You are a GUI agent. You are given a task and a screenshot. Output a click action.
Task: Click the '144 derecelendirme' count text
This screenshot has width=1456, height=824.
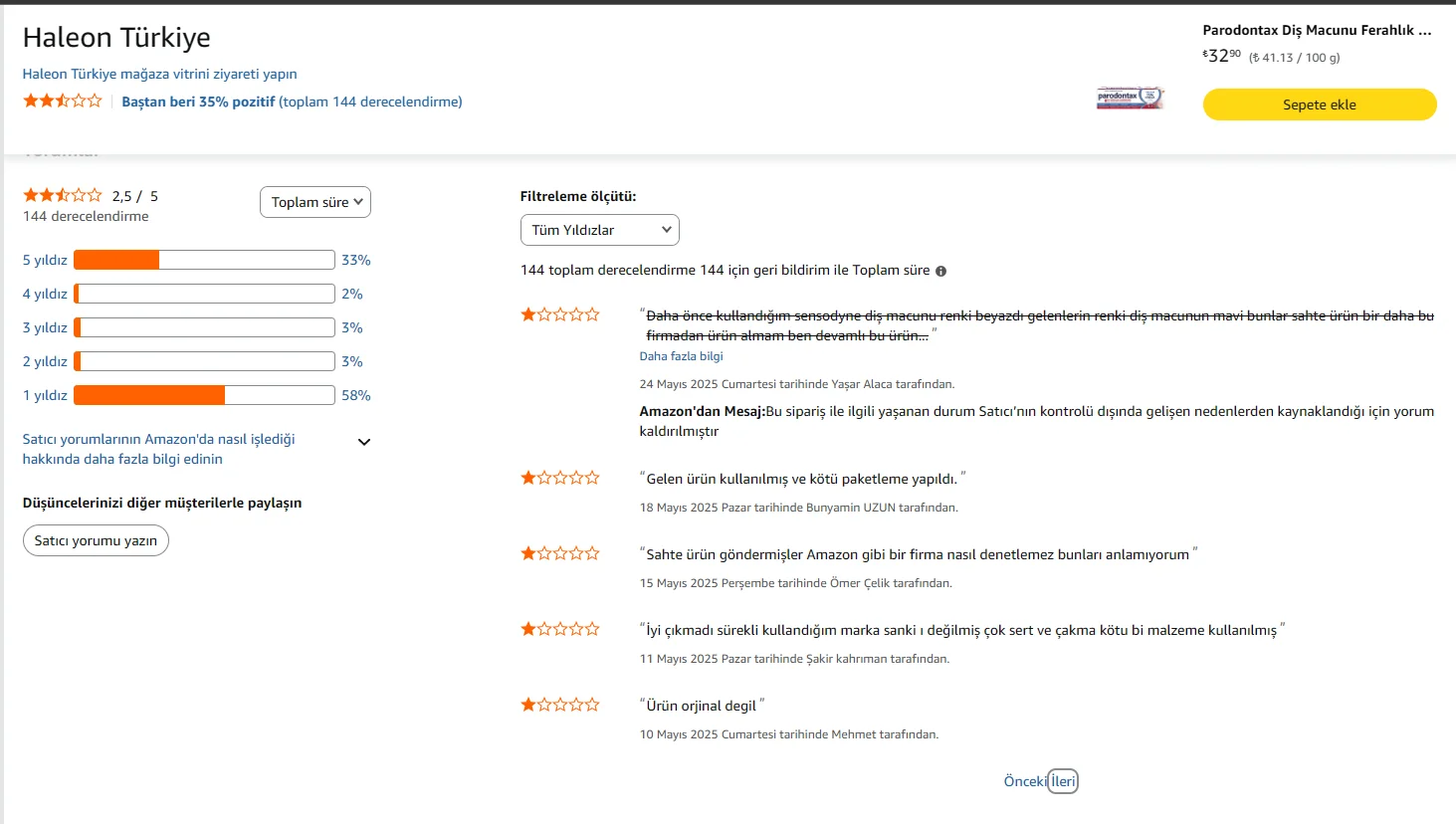coord(86,216)
